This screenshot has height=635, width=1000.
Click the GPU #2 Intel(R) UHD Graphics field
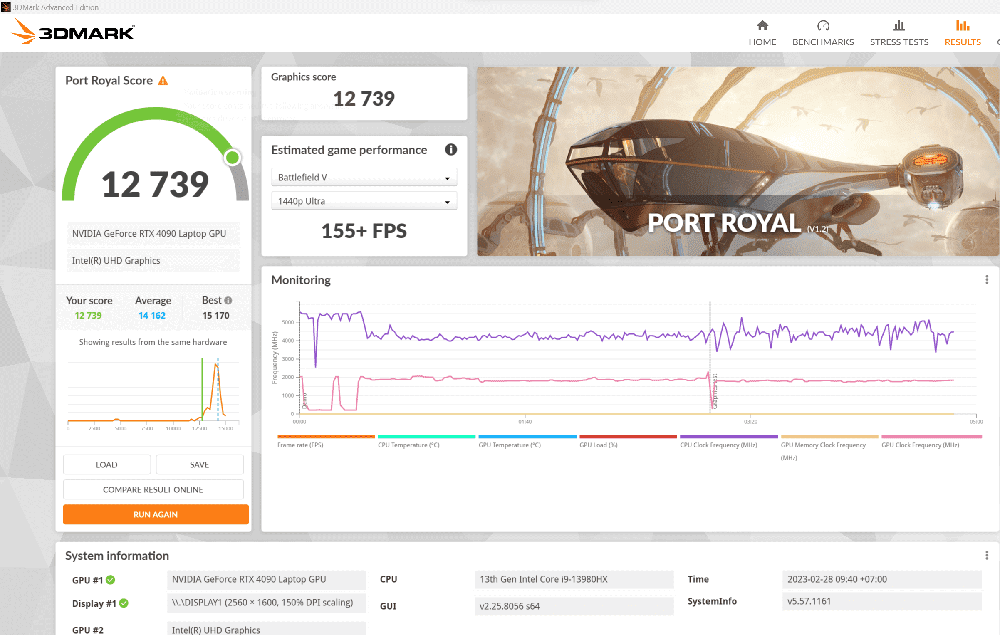click(267, 629)
